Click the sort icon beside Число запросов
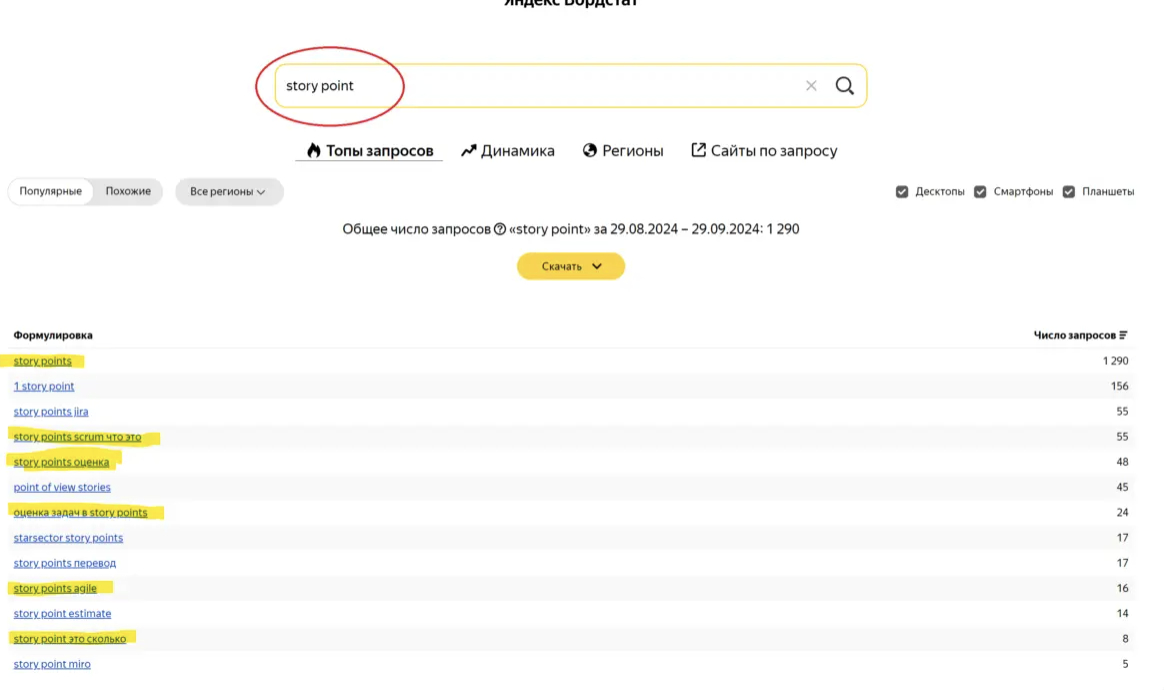Screen dimensions: 1164x690 click(x=1123, y=335)
